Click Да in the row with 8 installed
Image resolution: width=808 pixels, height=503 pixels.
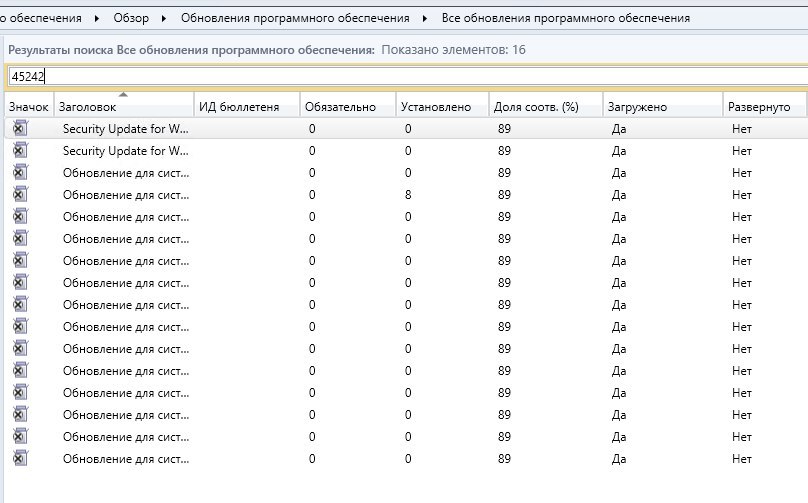[619, 195]
